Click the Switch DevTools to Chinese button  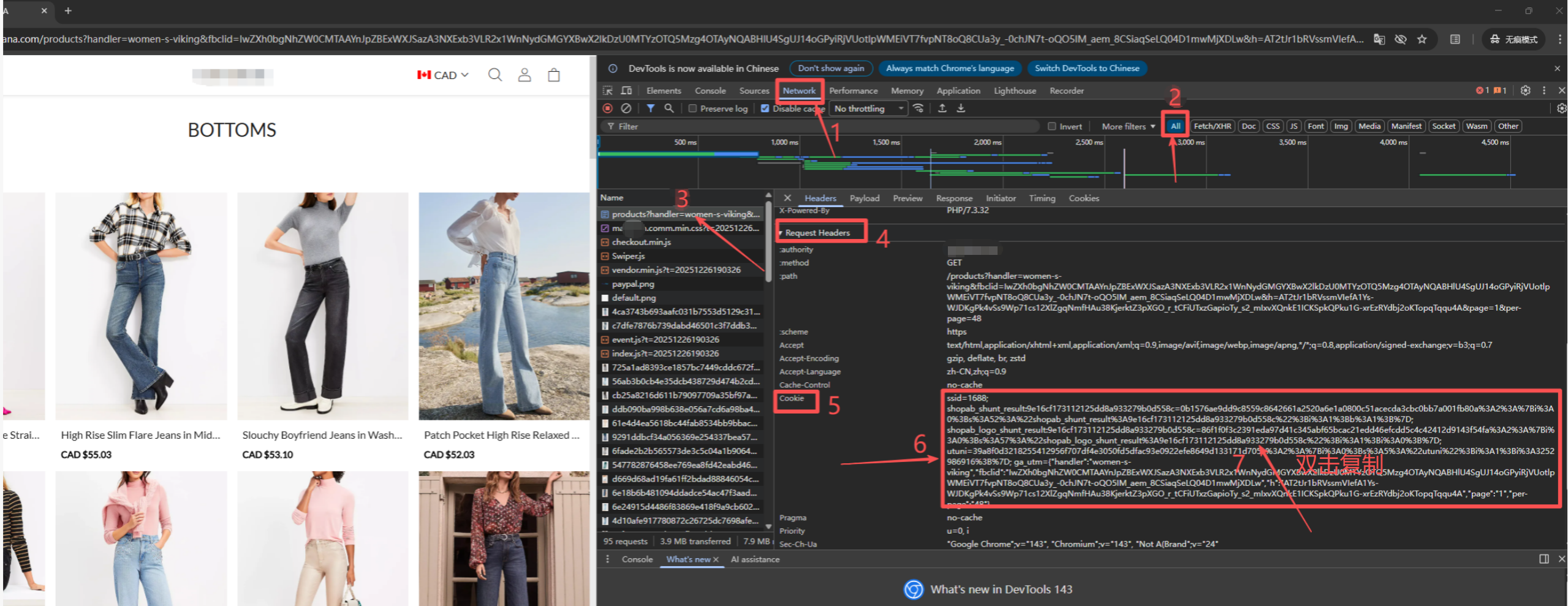[1086, 69]
